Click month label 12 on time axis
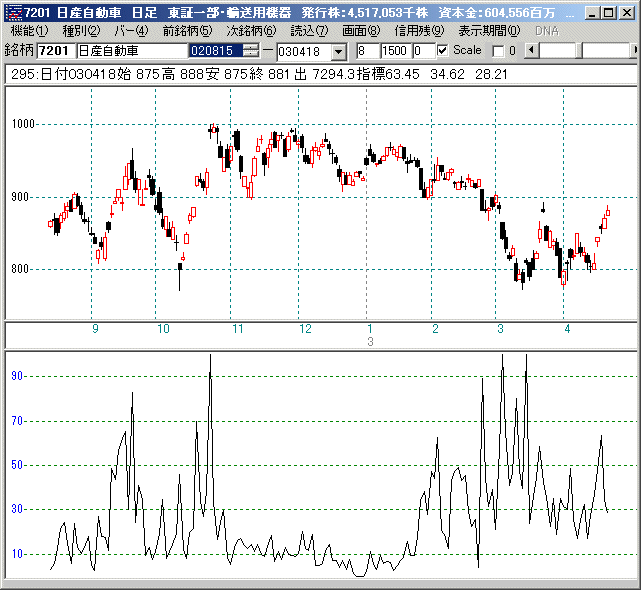The width and height of the screenshot is (641, 590). point(306,329)
